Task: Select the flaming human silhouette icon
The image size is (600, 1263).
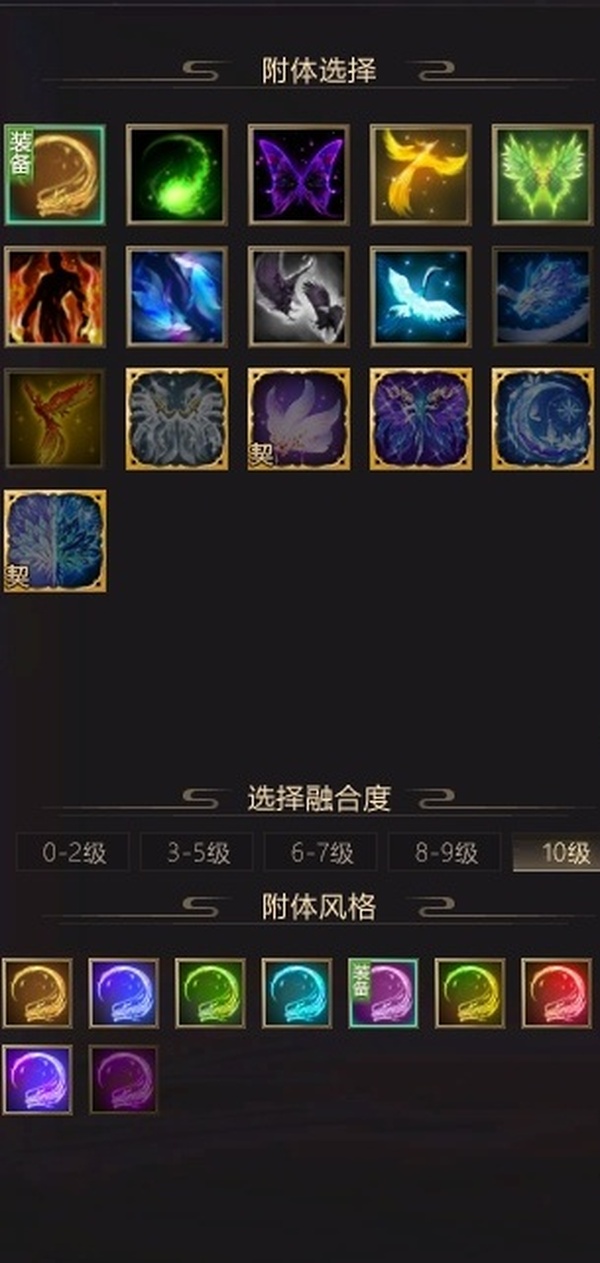Action: coord(55,296)
